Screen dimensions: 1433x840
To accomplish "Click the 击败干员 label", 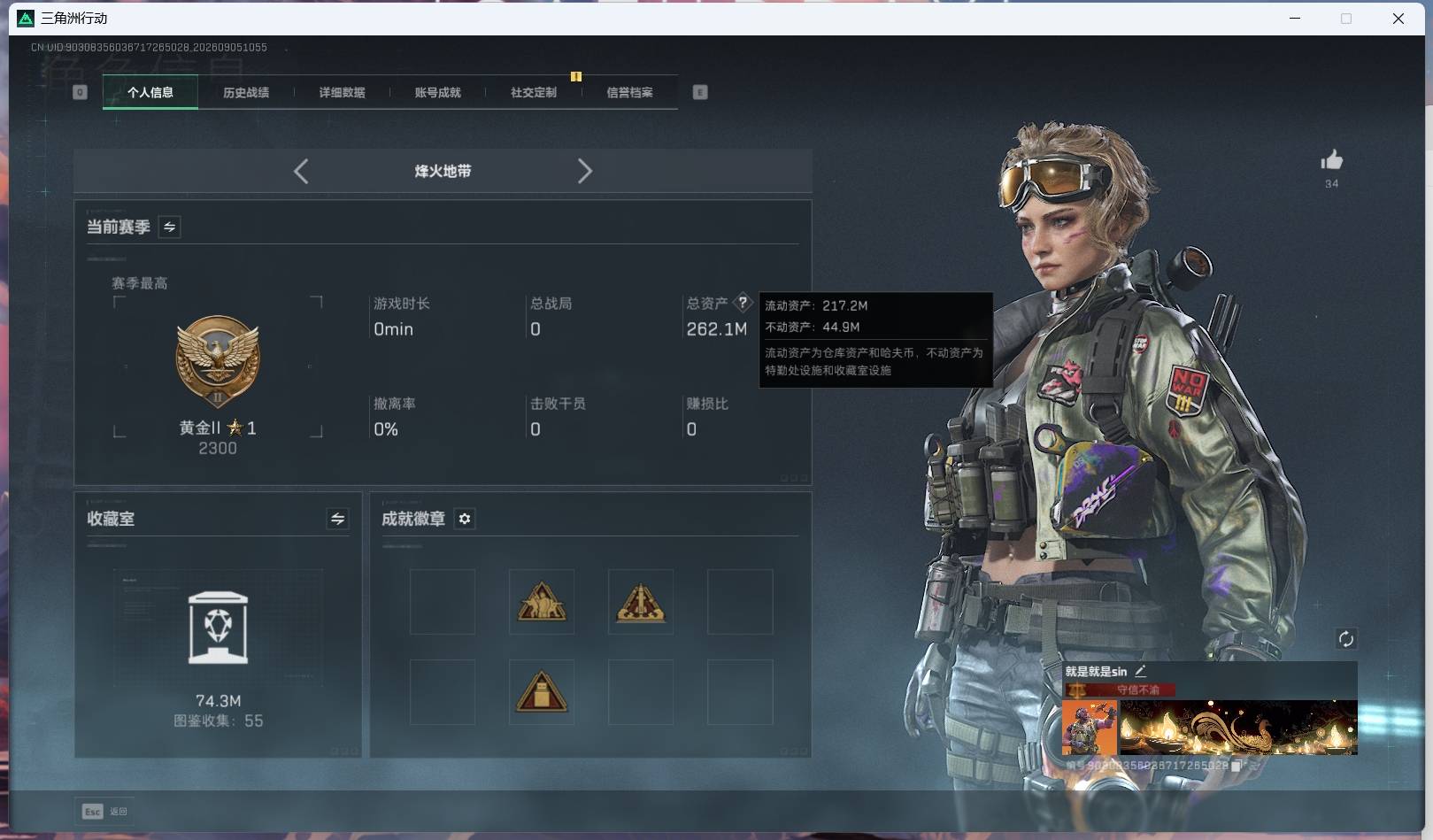I will pos(558,404).
